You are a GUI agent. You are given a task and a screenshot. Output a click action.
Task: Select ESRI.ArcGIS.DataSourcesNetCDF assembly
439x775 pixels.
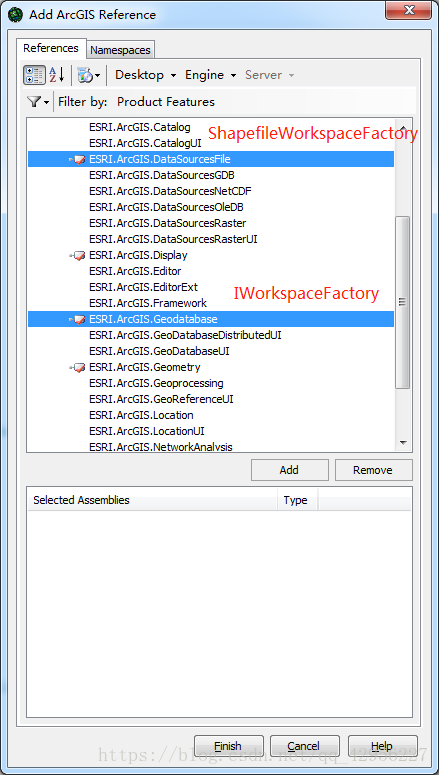tap(171, 191)
